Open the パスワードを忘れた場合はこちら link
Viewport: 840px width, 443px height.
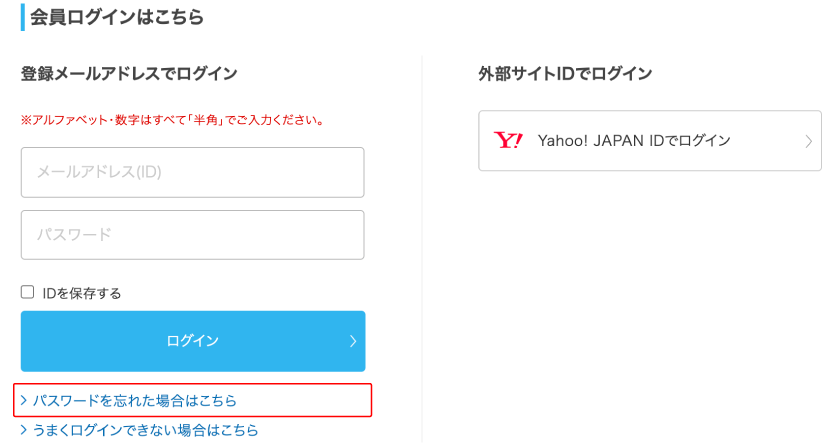click(135, 401)
